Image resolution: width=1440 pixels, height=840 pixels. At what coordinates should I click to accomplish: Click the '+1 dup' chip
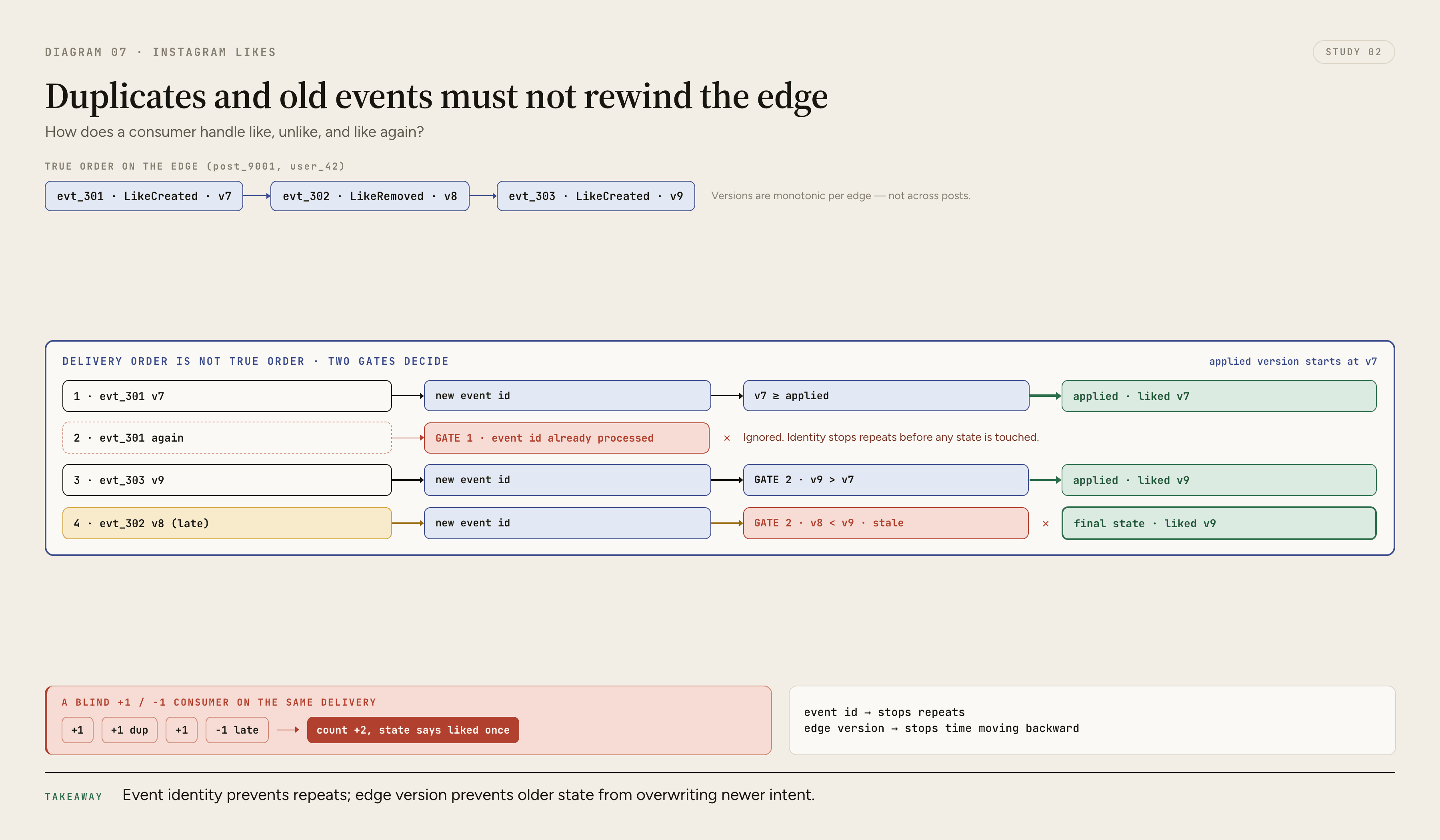click(x=130, y=730)
